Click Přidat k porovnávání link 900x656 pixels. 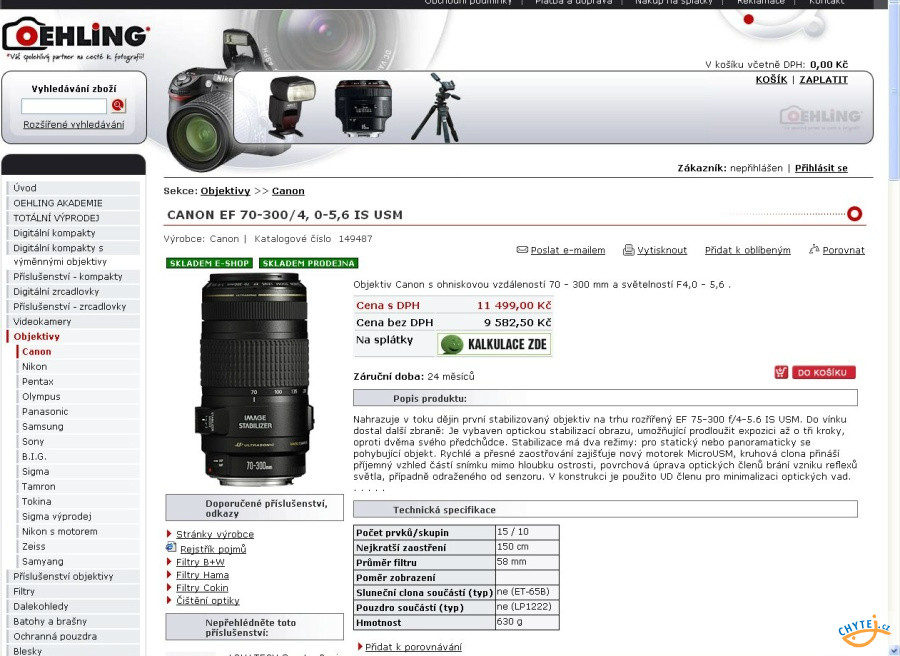coord(413,647)
